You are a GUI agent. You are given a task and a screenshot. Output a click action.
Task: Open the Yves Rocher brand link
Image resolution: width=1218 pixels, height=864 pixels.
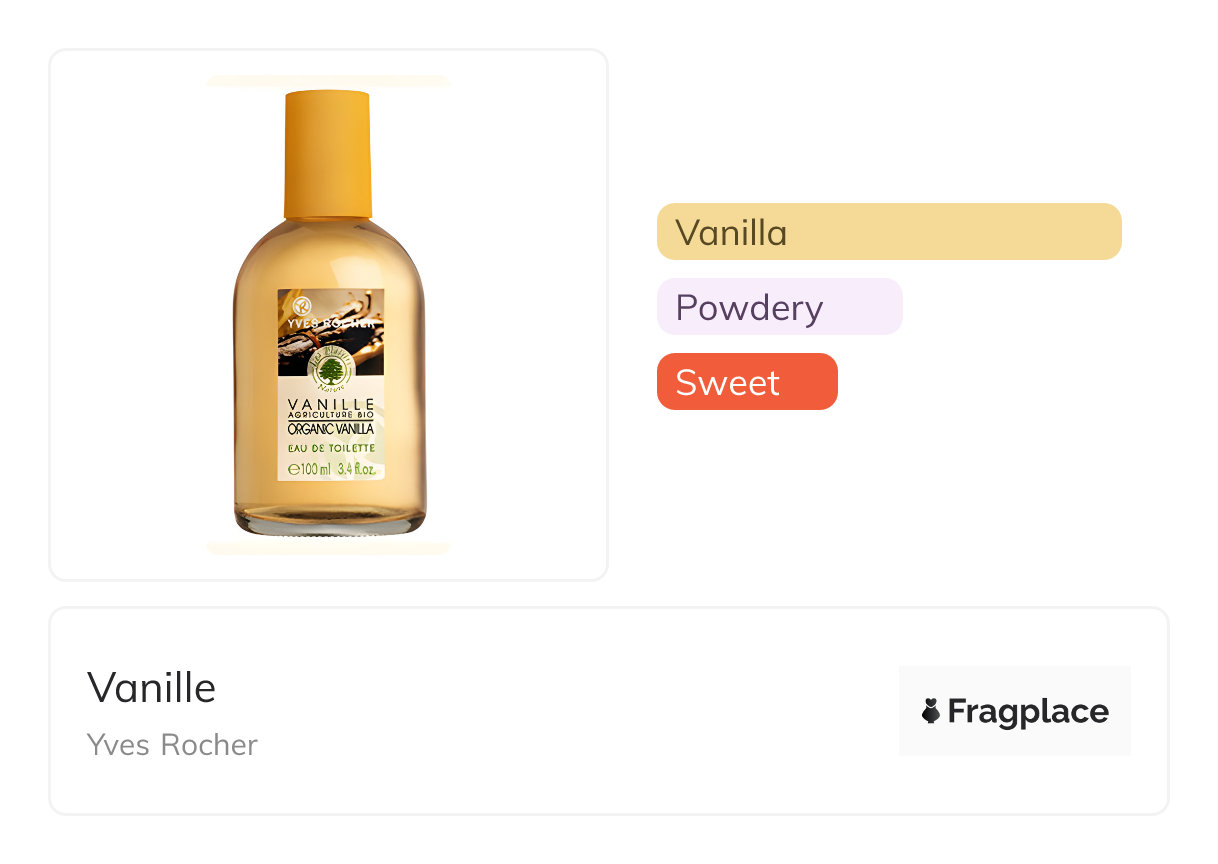[x=172, y=745]
